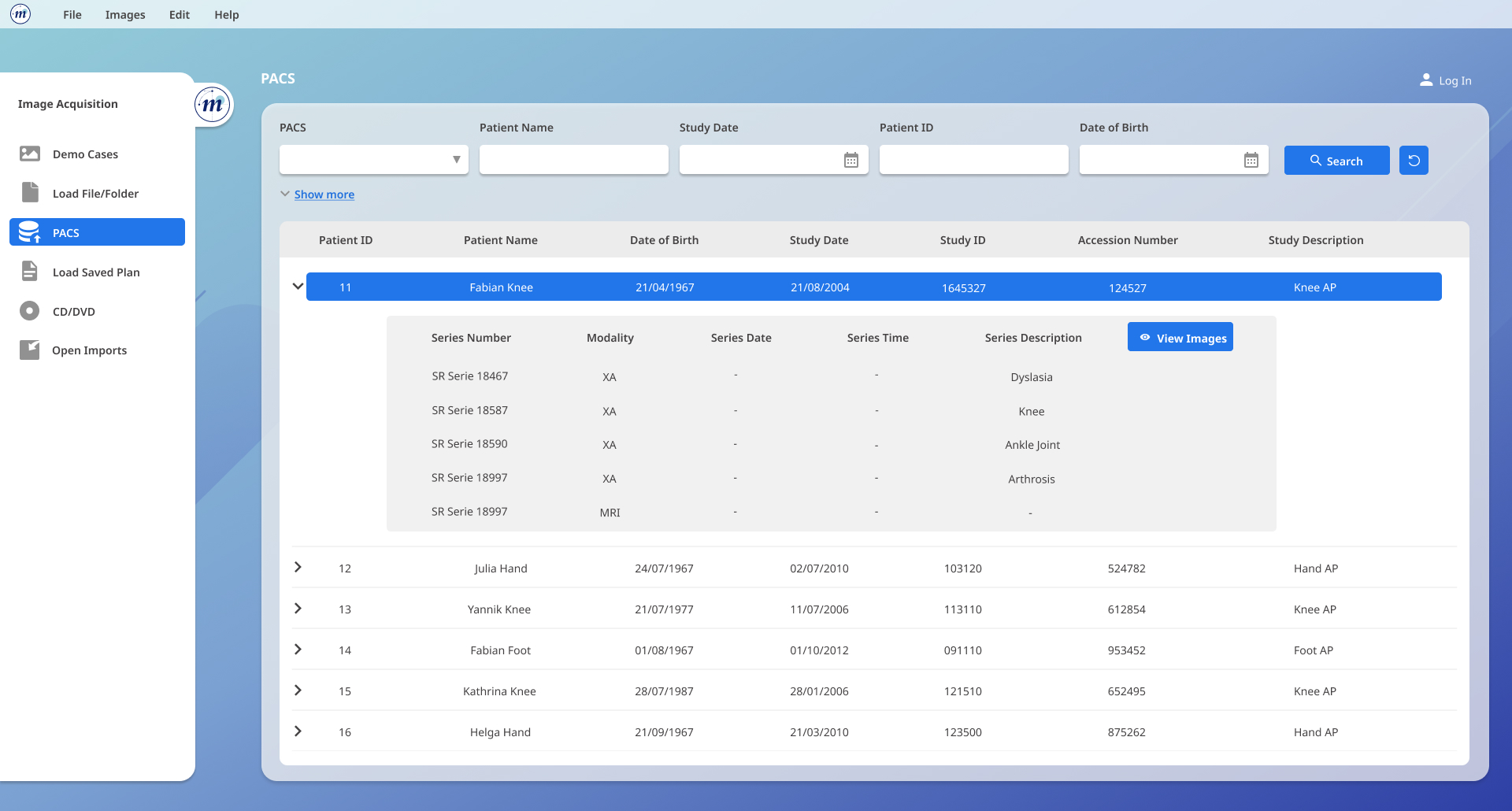
Task: Click the Log In user icon
Action: (1426, 80)
